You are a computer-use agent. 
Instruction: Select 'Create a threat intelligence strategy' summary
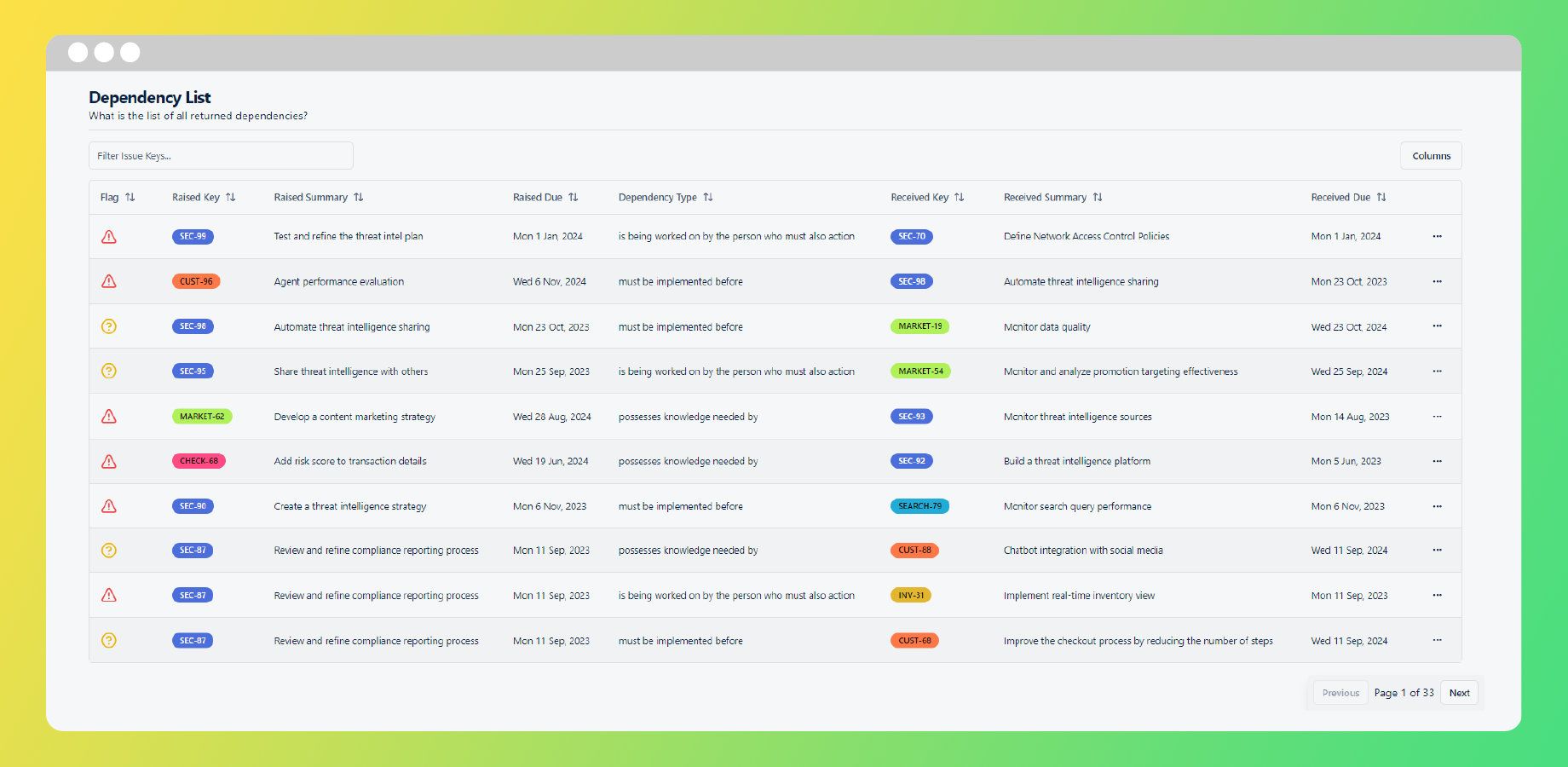350,506
